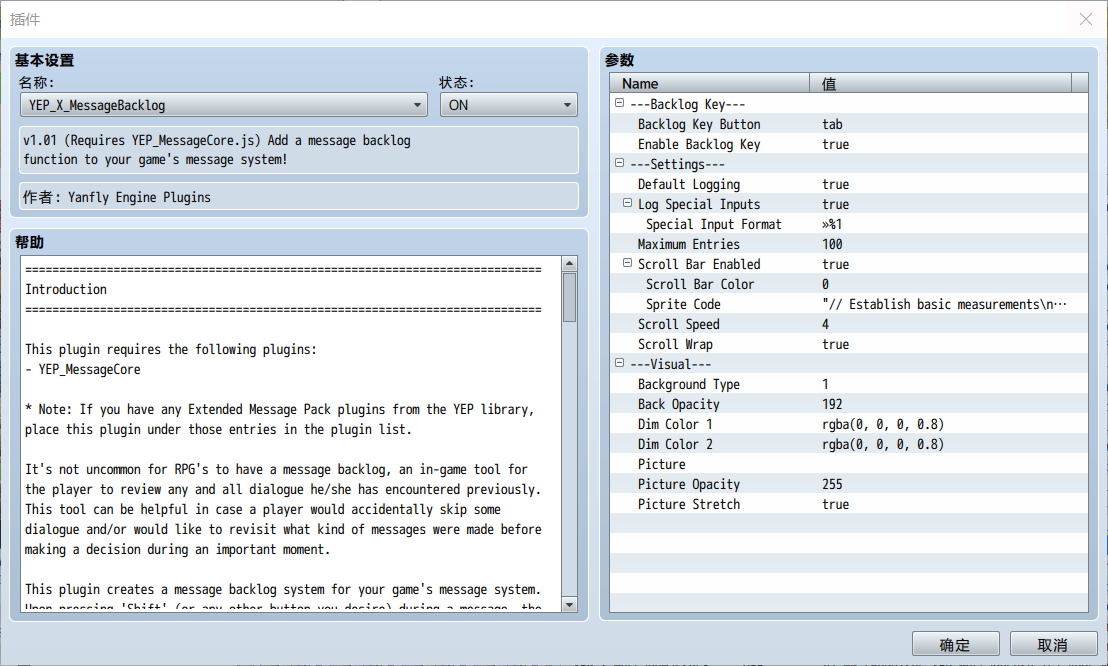Click the Name column header
This screenshot has height=666, width=1108.
709,83
